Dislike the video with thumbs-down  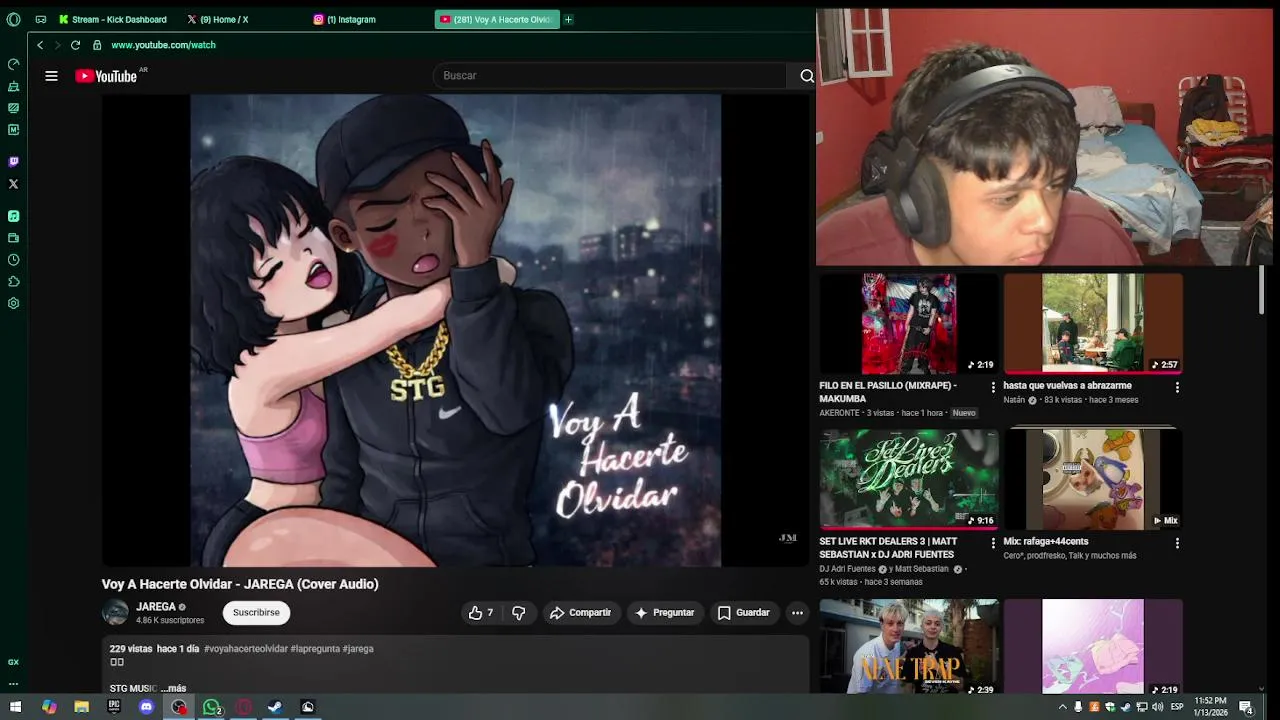519,613
